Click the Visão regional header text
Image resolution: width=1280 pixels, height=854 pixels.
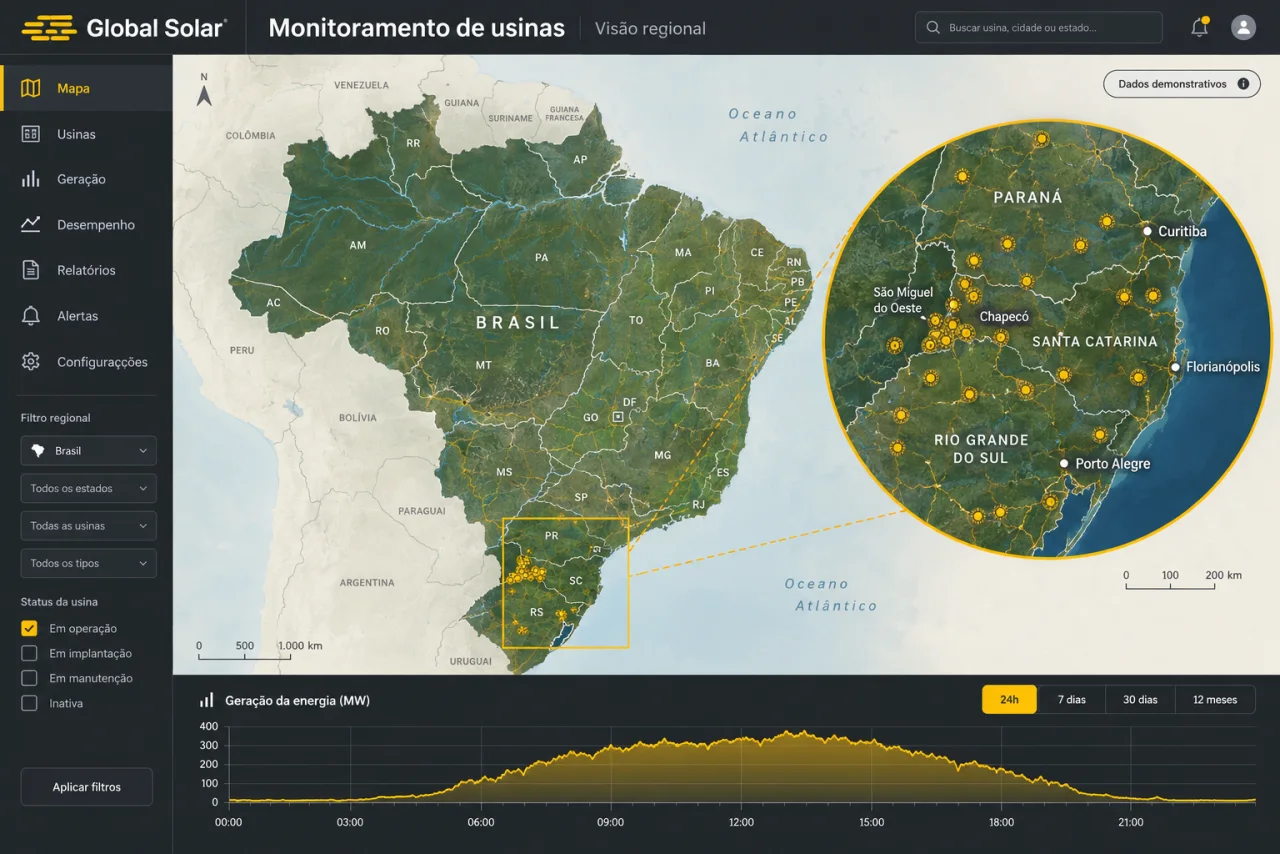650,29
